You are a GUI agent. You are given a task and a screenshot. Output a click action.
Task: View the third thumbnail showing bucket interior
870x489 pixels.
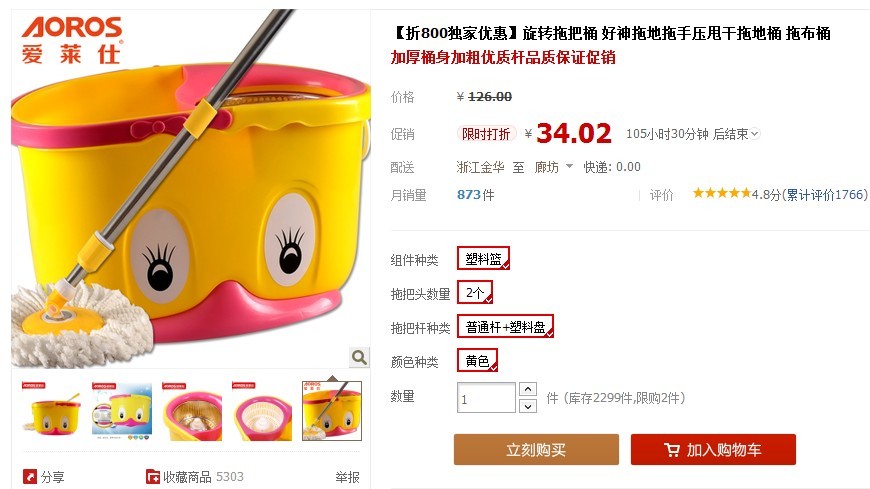pyautogui.click(x=192, y=411)
